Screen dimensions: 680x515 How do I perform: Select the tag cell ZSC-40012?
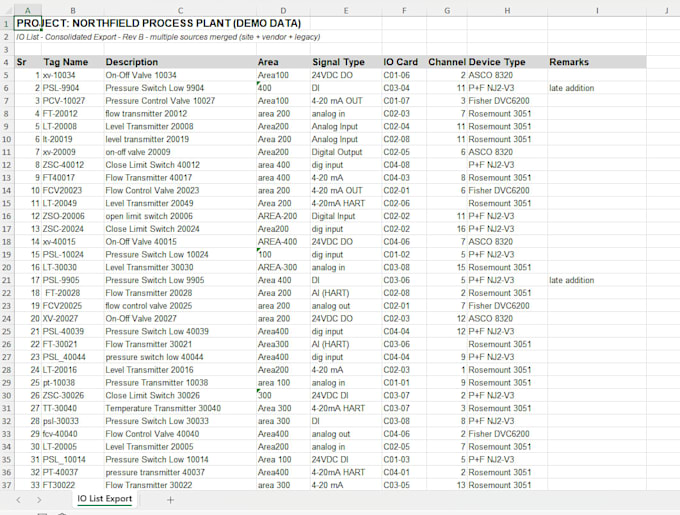pos(73,165)
